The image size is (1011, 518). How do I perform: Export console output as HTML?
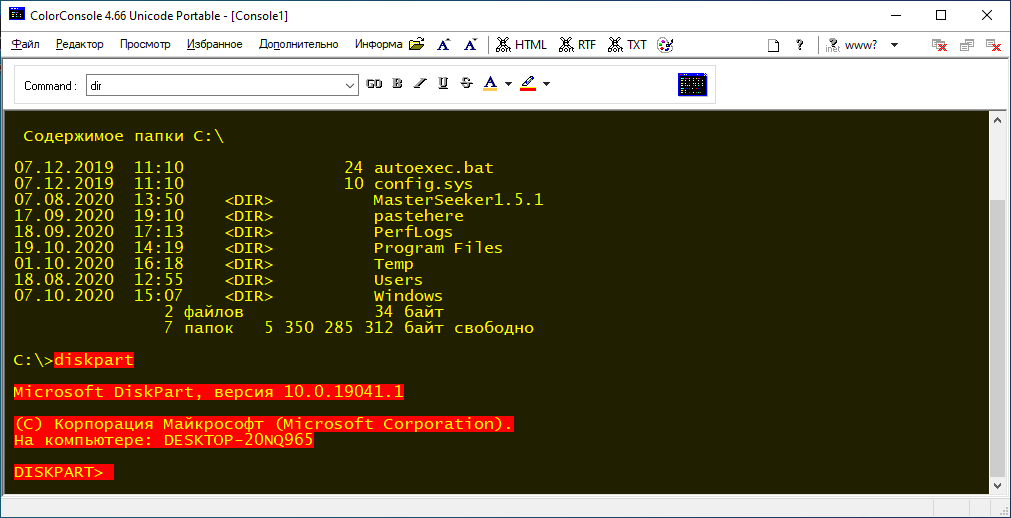click(521, 45)
